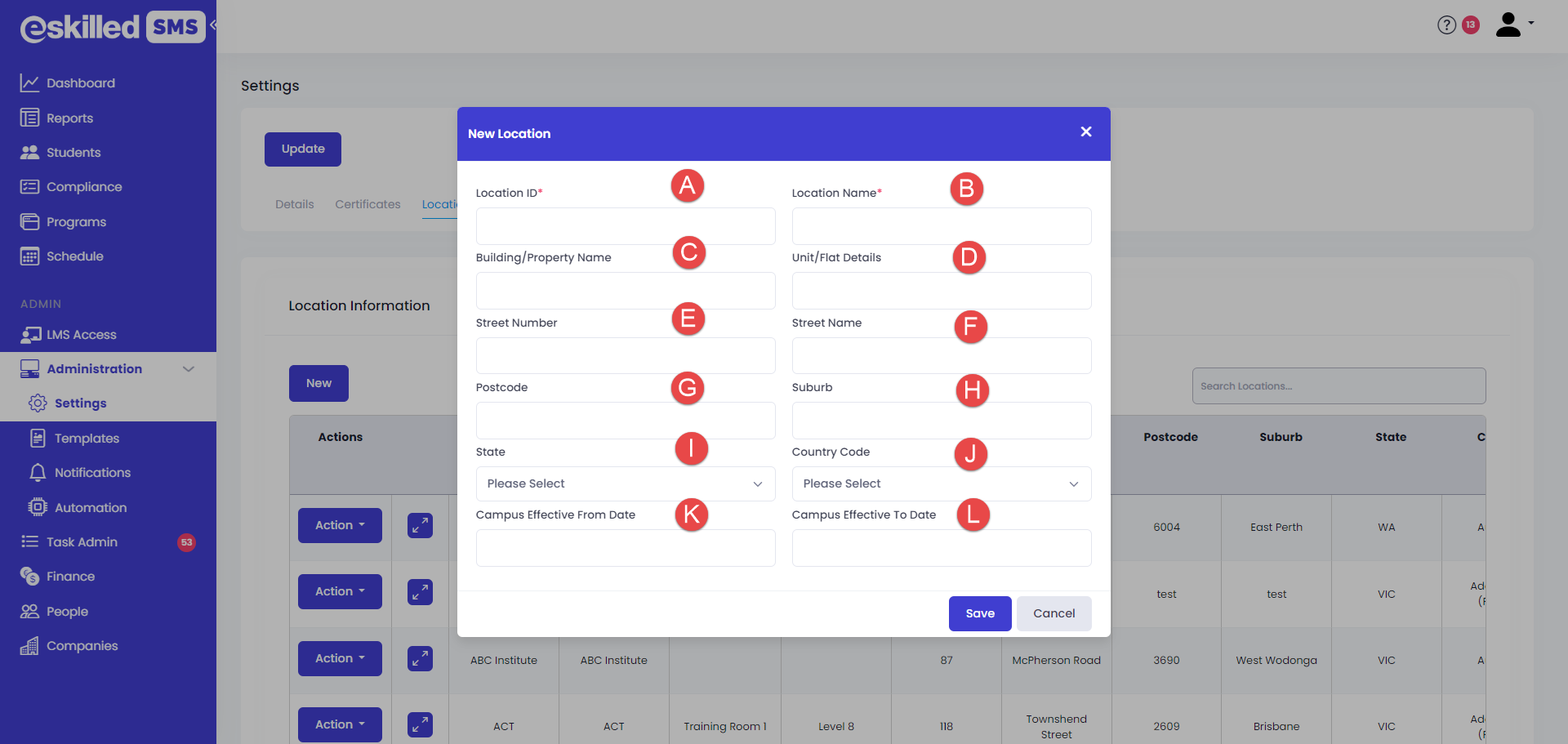Collapse the sidebar with the arrow icon
This screenshot has height=744, width=1568.
pyautogui.click(x=212, y=25)
